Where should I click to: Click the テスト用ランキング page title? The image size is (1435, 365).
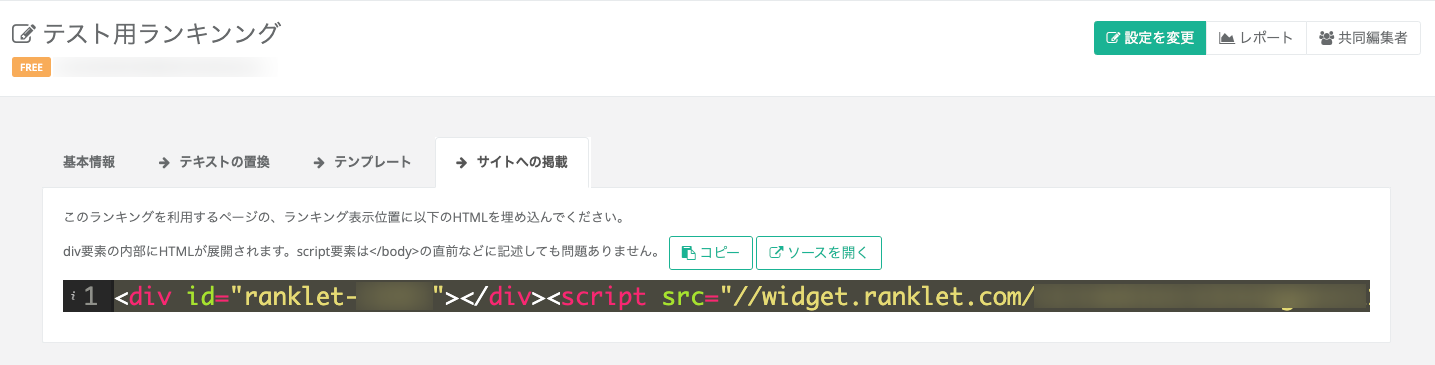pyautogui.click(x=162, y=35)
